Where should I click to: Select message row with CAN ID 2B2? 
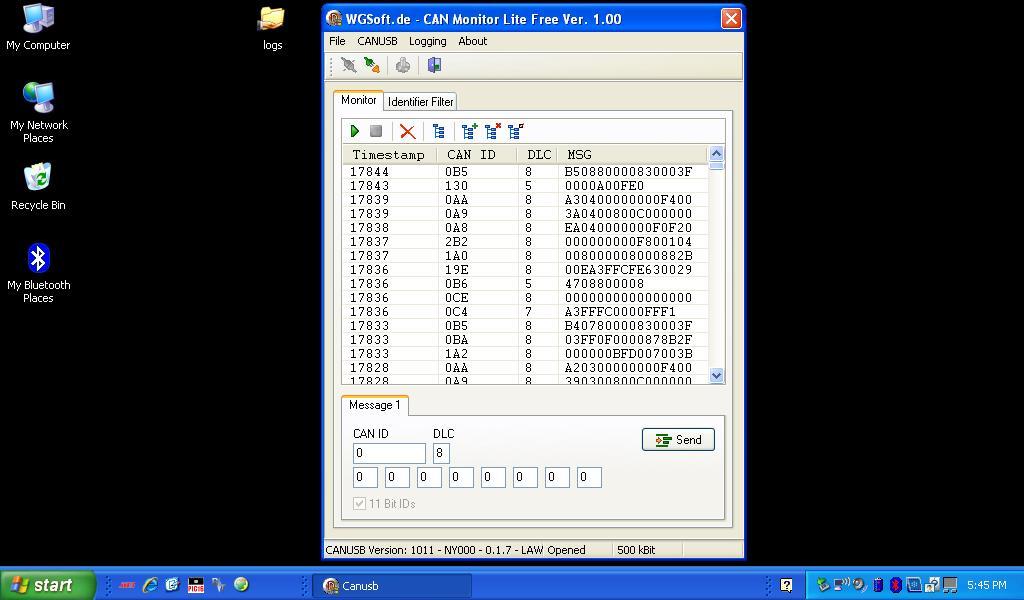pos(525,242)
